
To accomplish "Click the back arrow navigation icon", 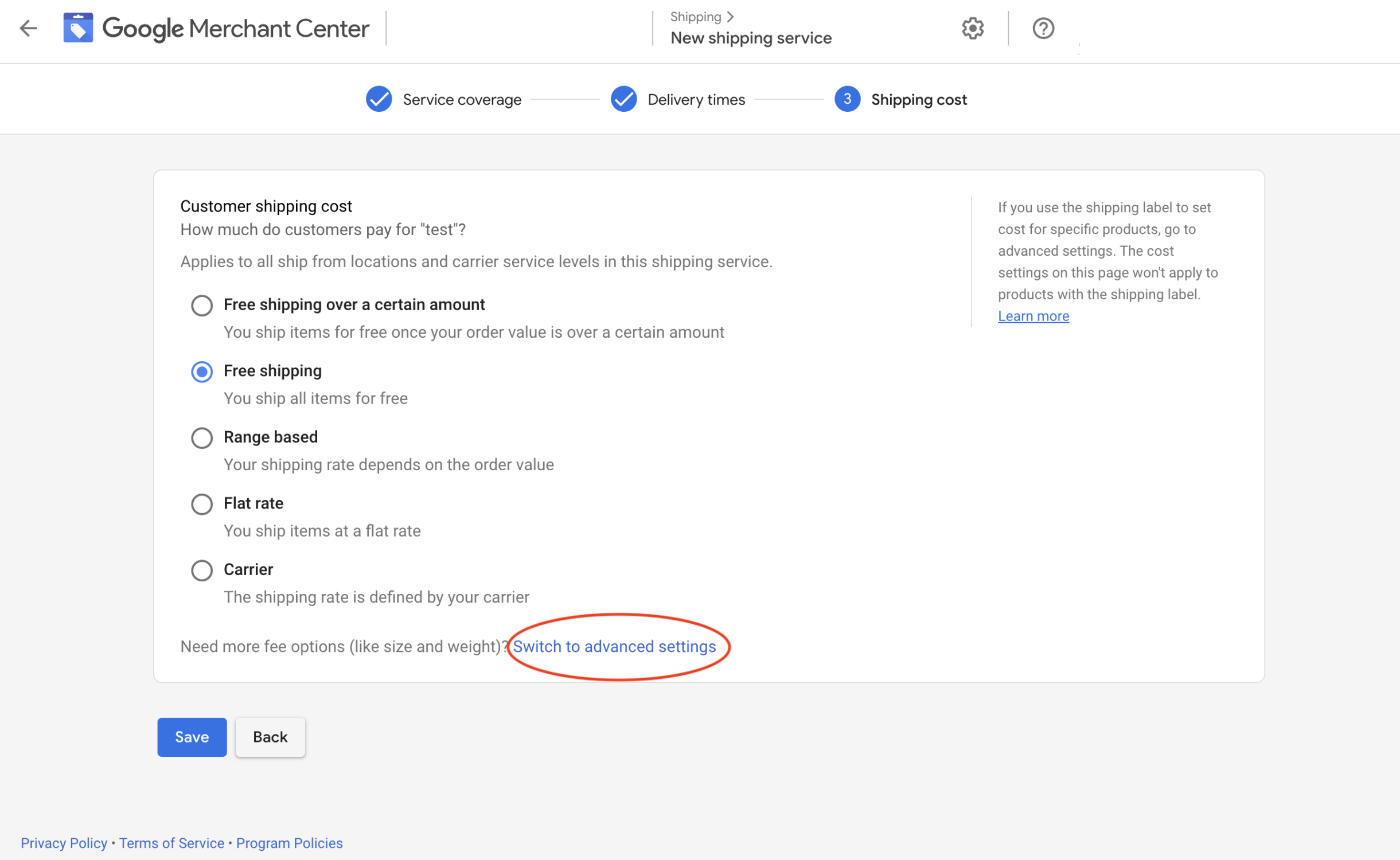I will 28,27.
